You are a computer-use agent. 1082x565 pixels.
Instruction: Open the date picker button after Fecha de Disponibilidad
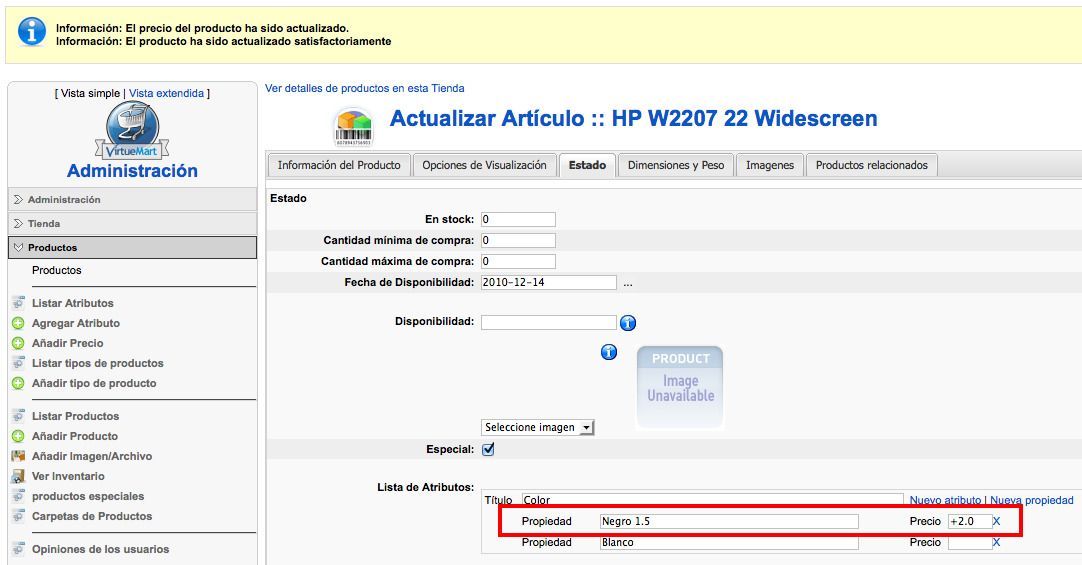[627, 283]
